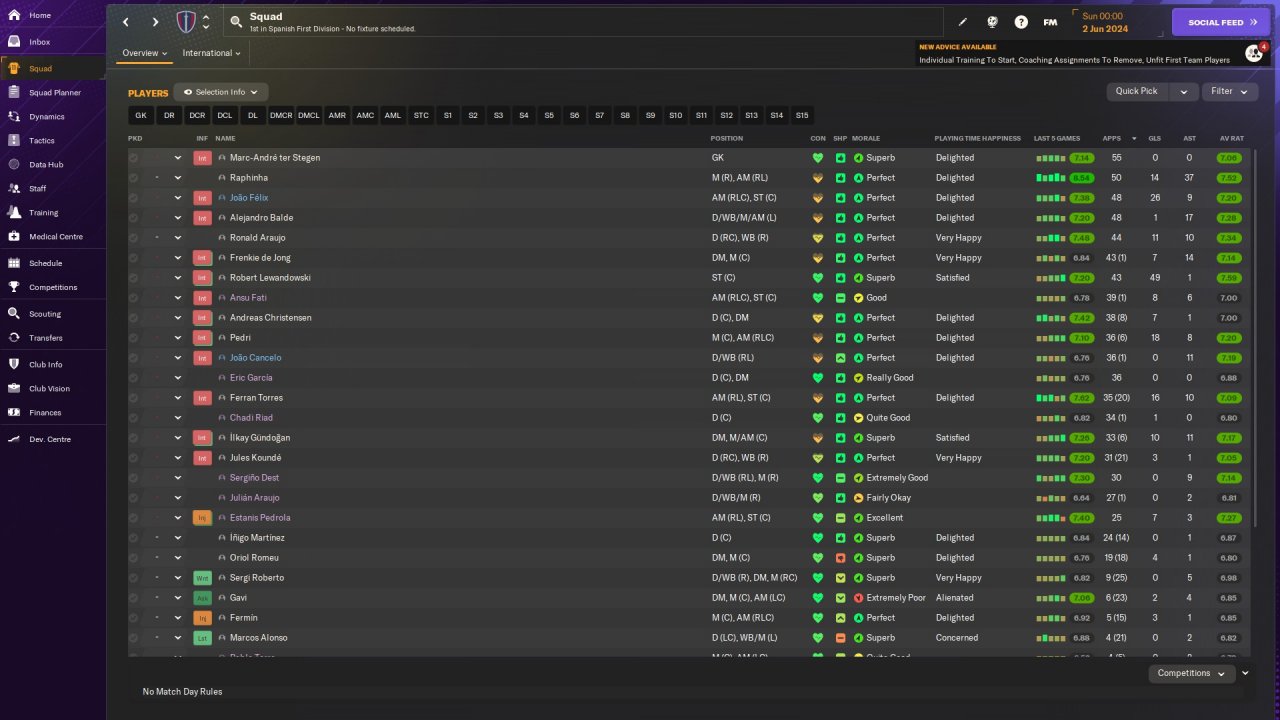Switch to the Overview tab

pyautogui.click(x=145, y=53)
